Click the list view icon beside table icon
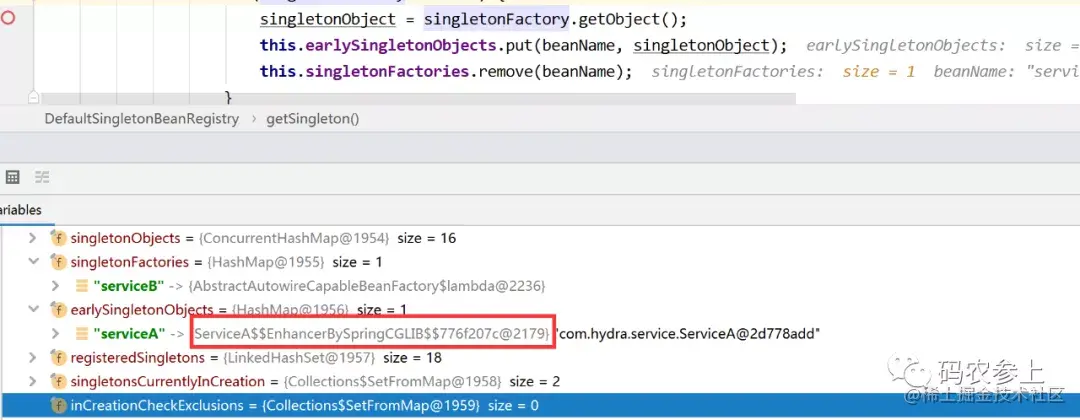This screenshot has height=420, width=1080. (43, 178)
